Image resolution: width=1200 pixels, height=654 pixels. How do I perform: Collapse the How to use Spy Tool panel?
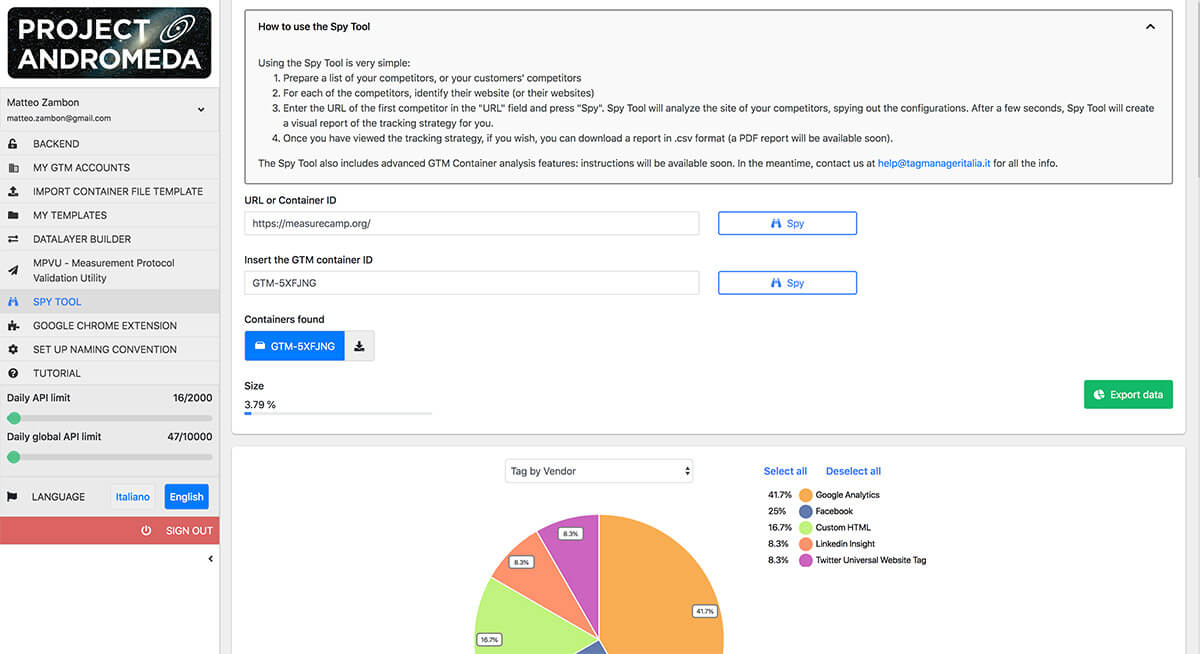1151,27
